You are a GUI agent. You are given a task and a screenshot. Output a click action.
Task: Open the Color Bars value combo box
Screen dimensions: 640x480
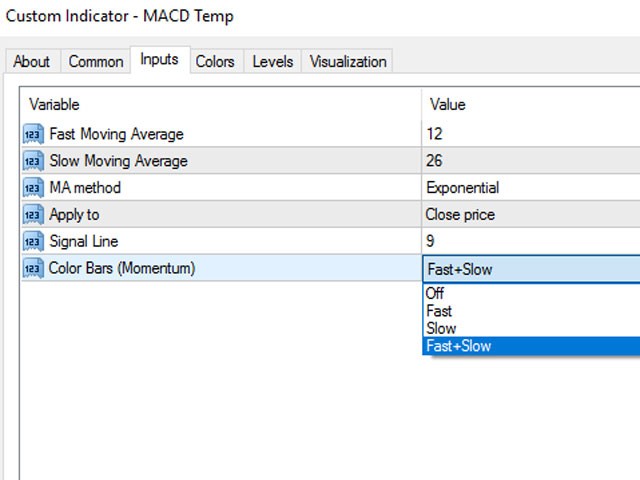coord(530,268)
